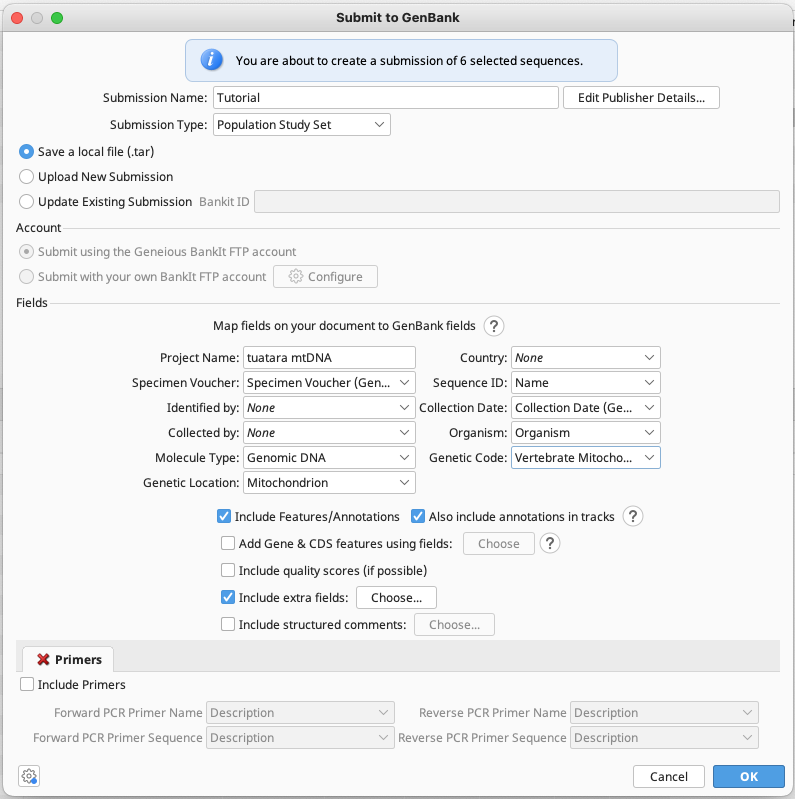Image resolution: width=795 pixels, height=799 pixels.
Task: Open Submission Type dropdown
Action: pos(302,125)
